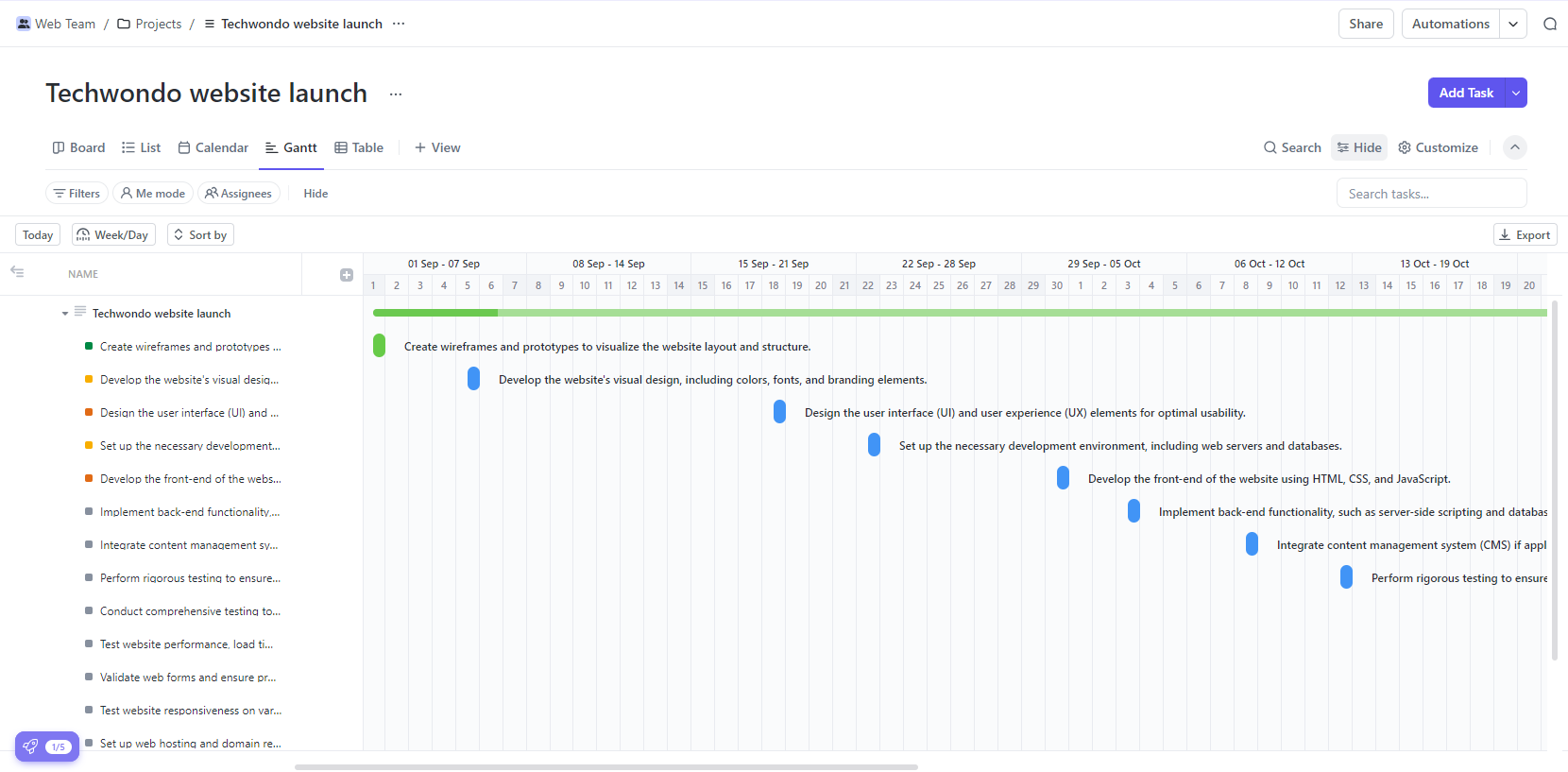Click the Export download button
This screenshot has height=772, width=1568.
click(x=1524, y=235)
